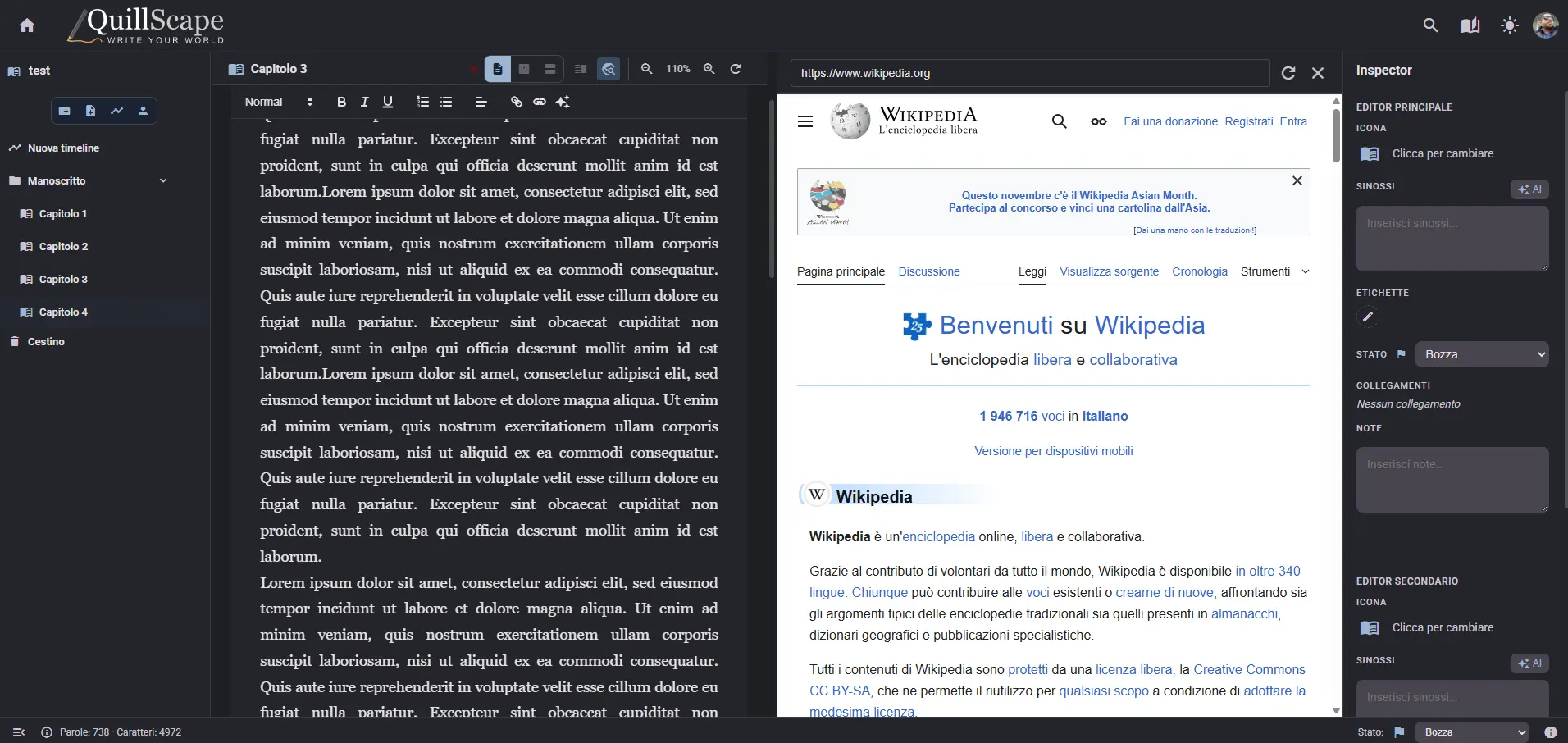Click the Fai una donazione link
The image size is (1568, 743).
1169,121
